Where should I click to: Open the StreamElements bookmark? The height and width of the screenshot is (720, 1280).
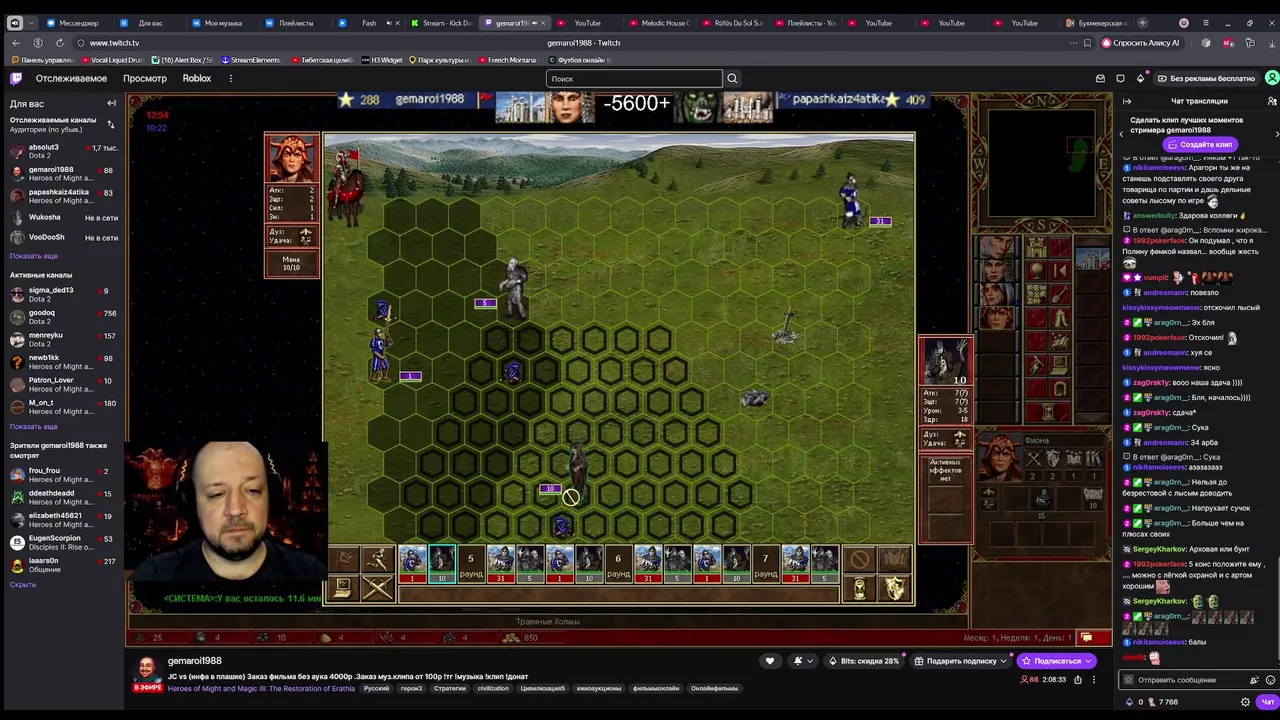[x=251, y=60]
